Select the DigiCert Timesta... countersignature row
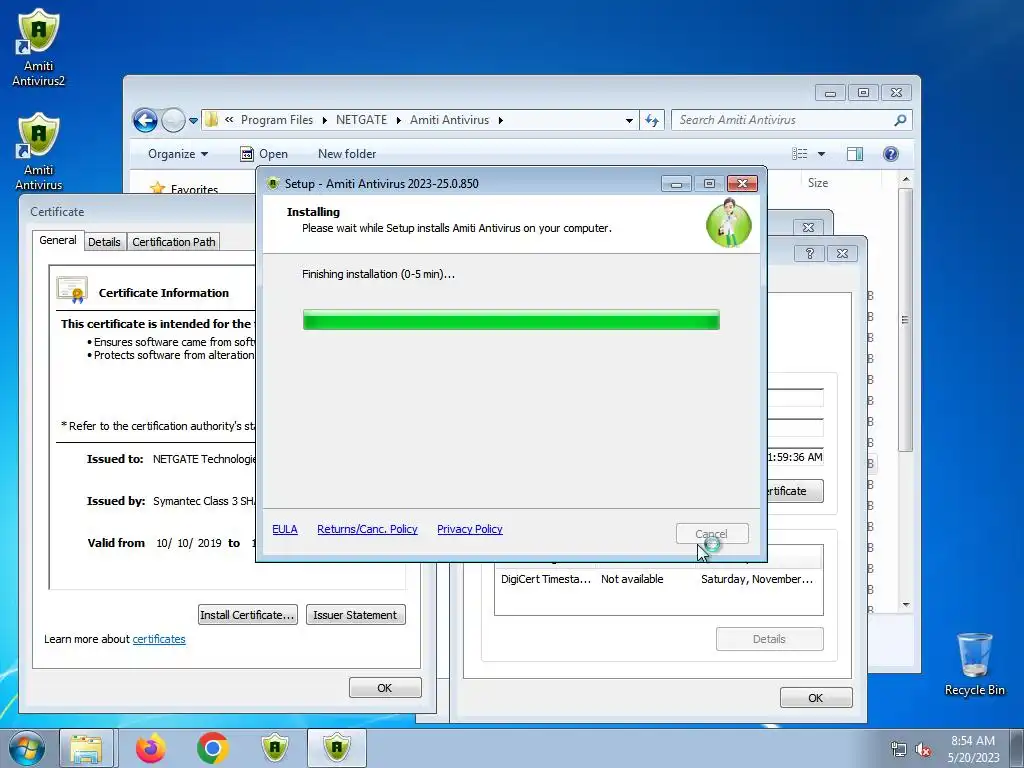Viewport: 1024px width, 768px height. tap(658, 579)
